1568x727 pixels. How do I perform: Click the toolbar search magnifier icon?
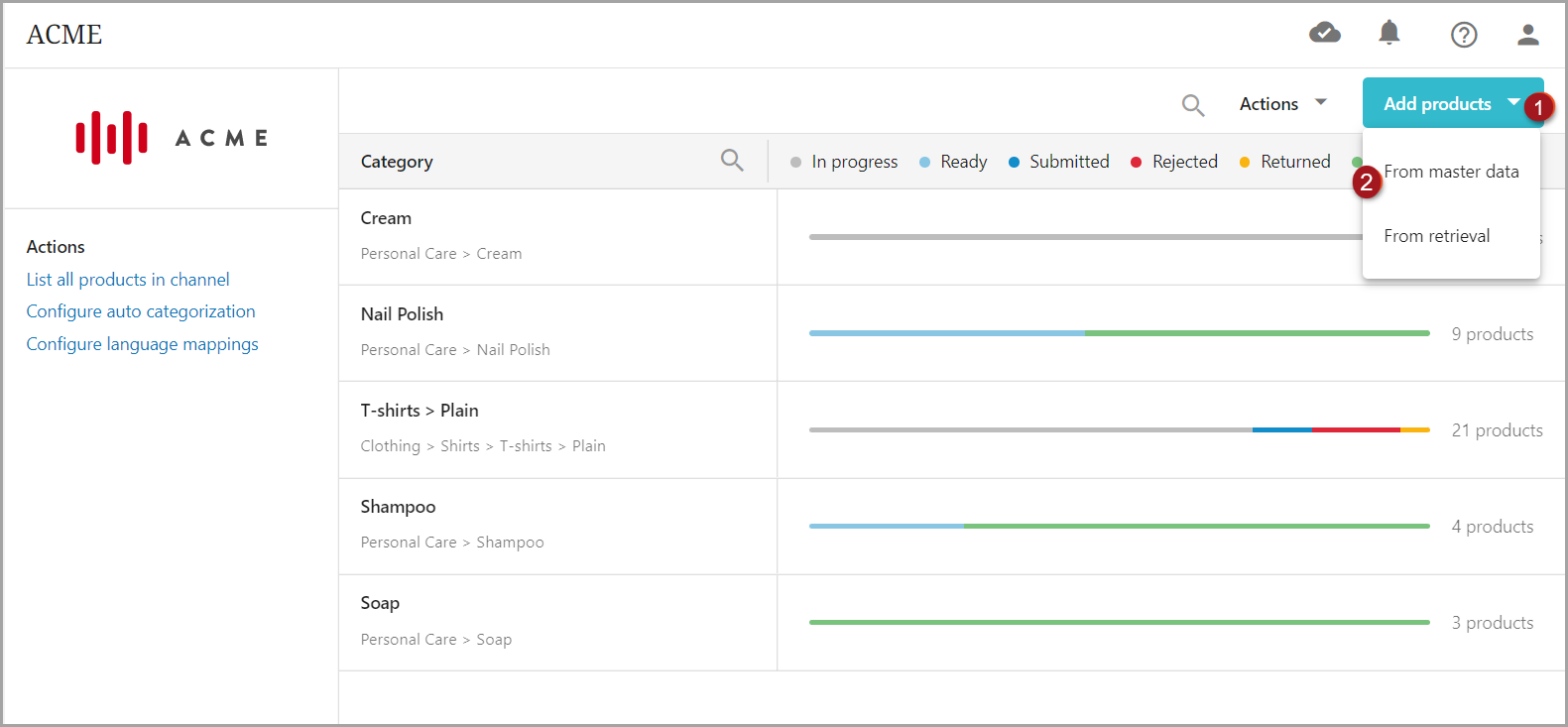click(1193, 104)
